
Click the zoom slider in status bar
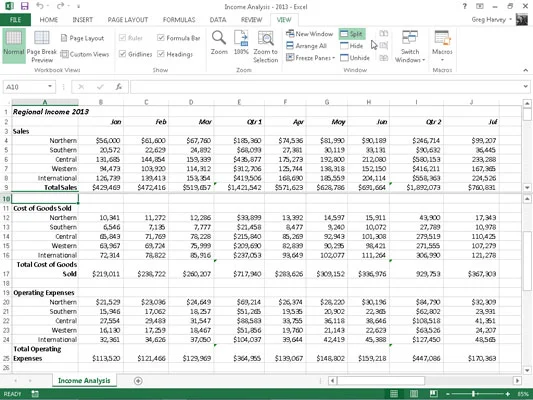(x=473, y=394)
